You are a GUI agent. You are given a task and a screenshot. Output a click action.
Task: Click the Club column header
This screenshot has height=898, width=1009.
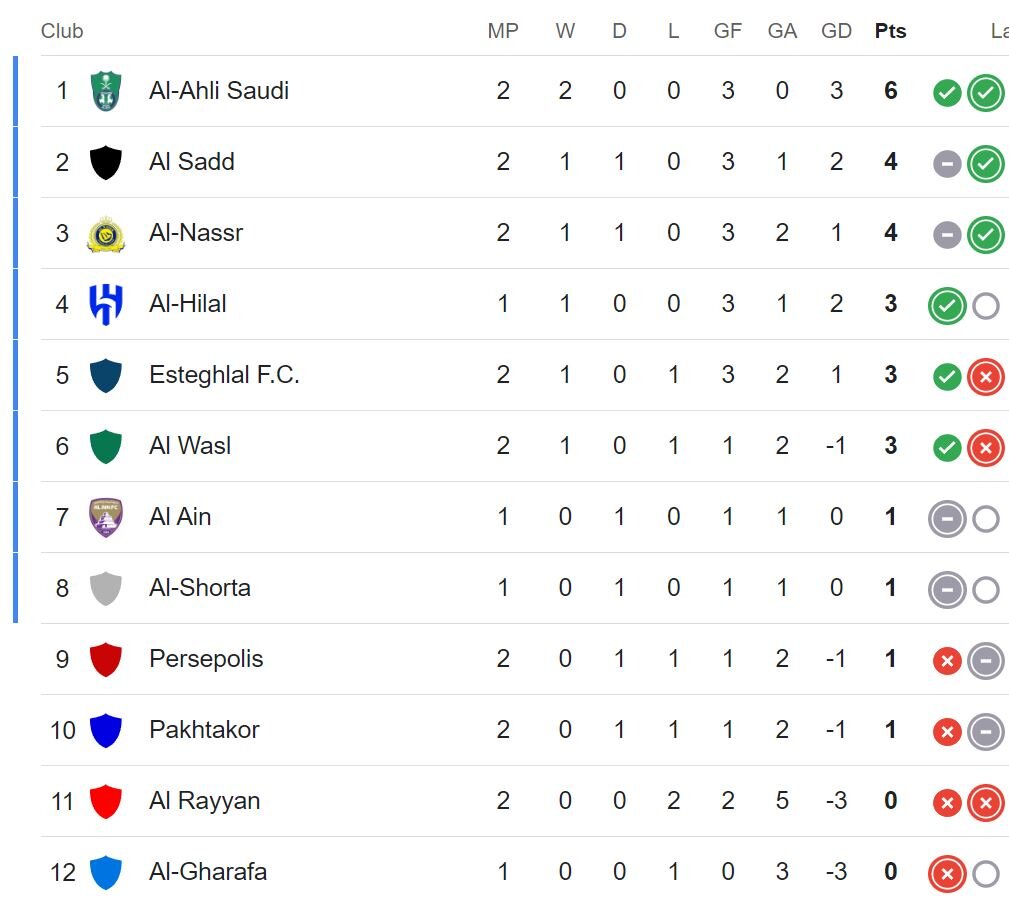(62, 31)
